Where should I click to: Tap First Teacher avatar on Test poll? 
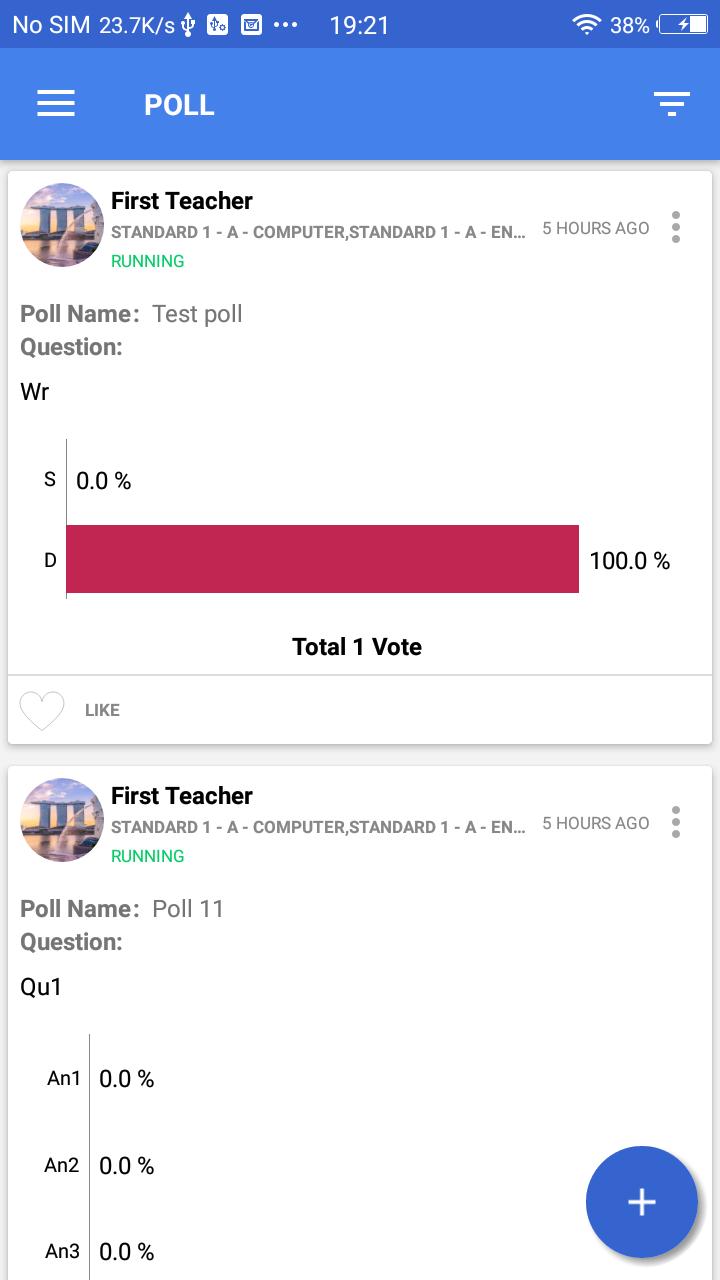[62, 225]
